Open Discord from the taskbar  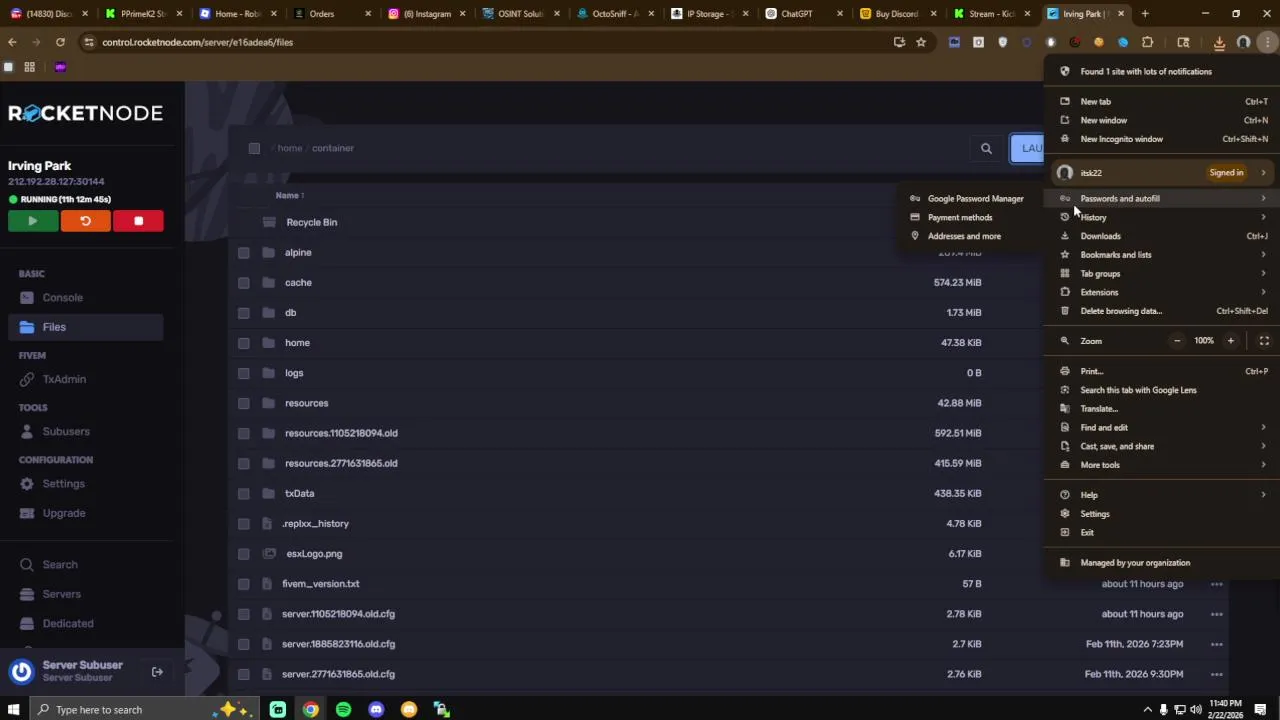[376, 710]
